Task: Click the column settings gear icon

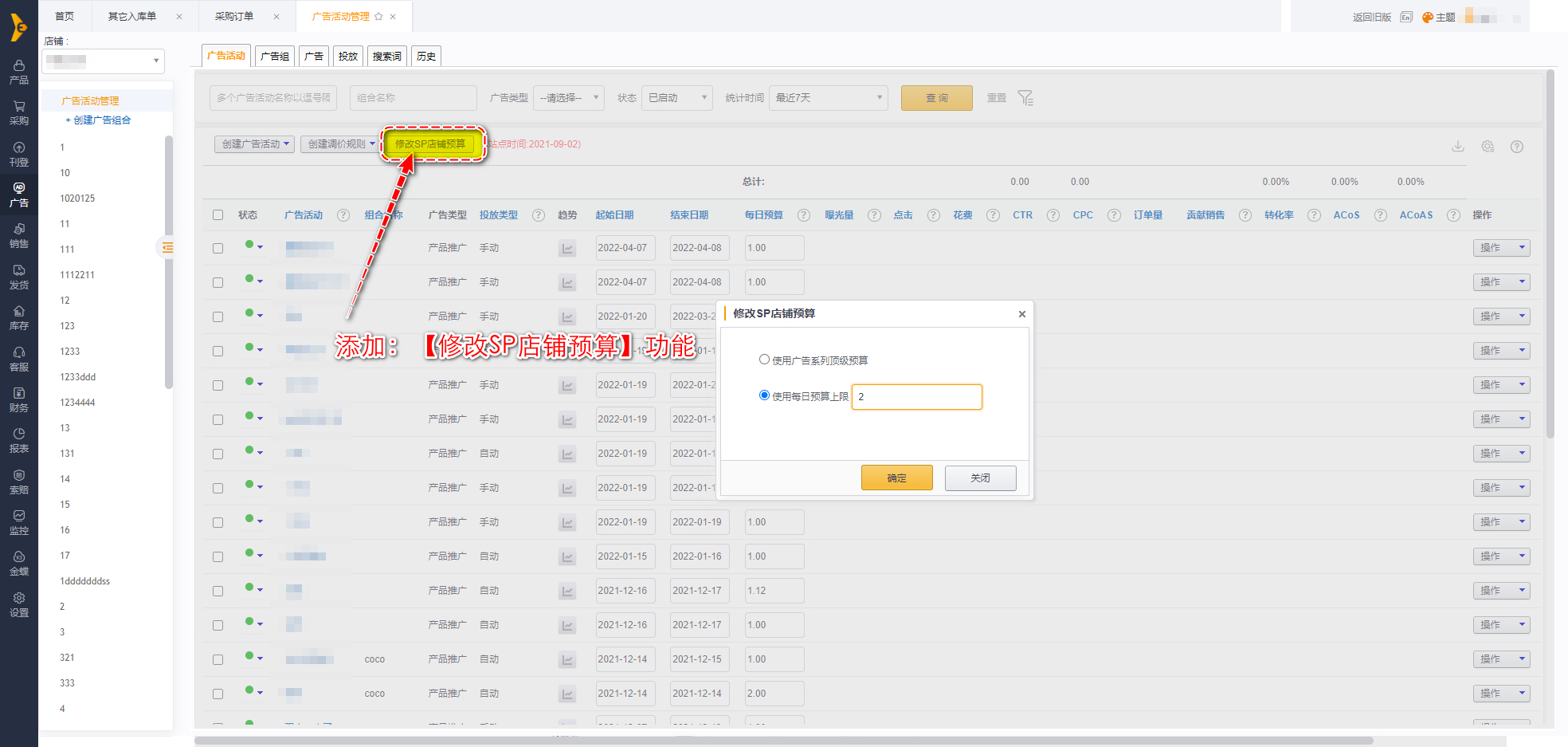Action: tap(1488, 147)
